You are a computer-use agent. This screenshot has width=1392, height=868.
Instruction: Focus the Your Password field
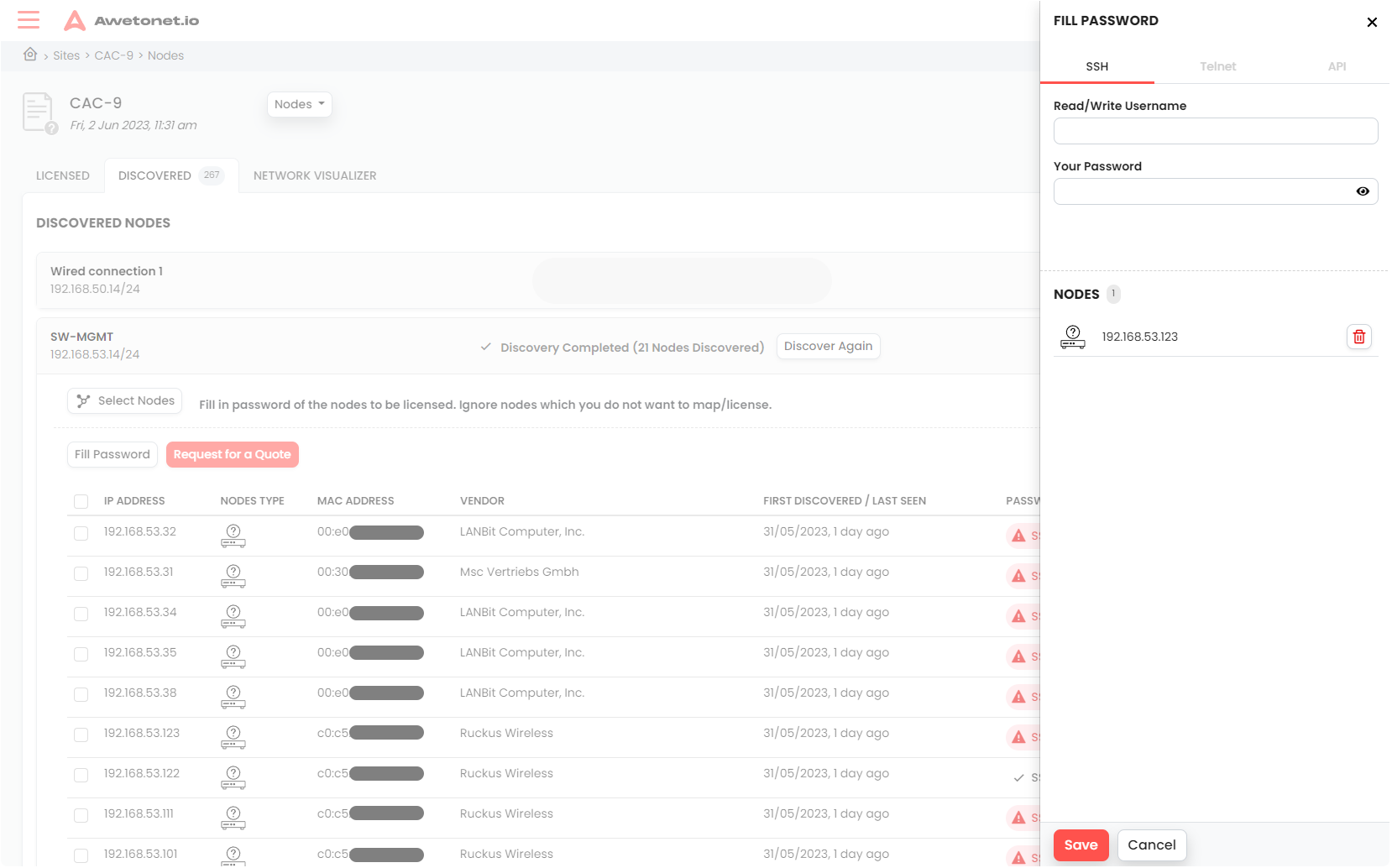coord(1215,191)
